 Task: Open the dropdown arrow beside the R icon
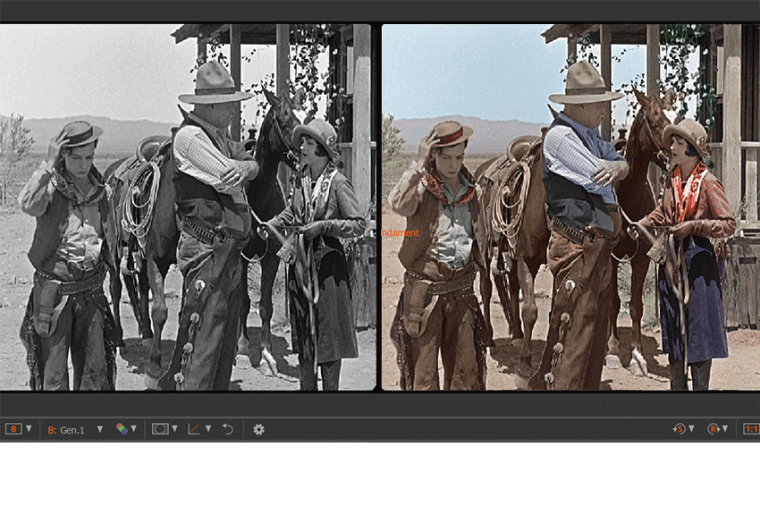726,429
